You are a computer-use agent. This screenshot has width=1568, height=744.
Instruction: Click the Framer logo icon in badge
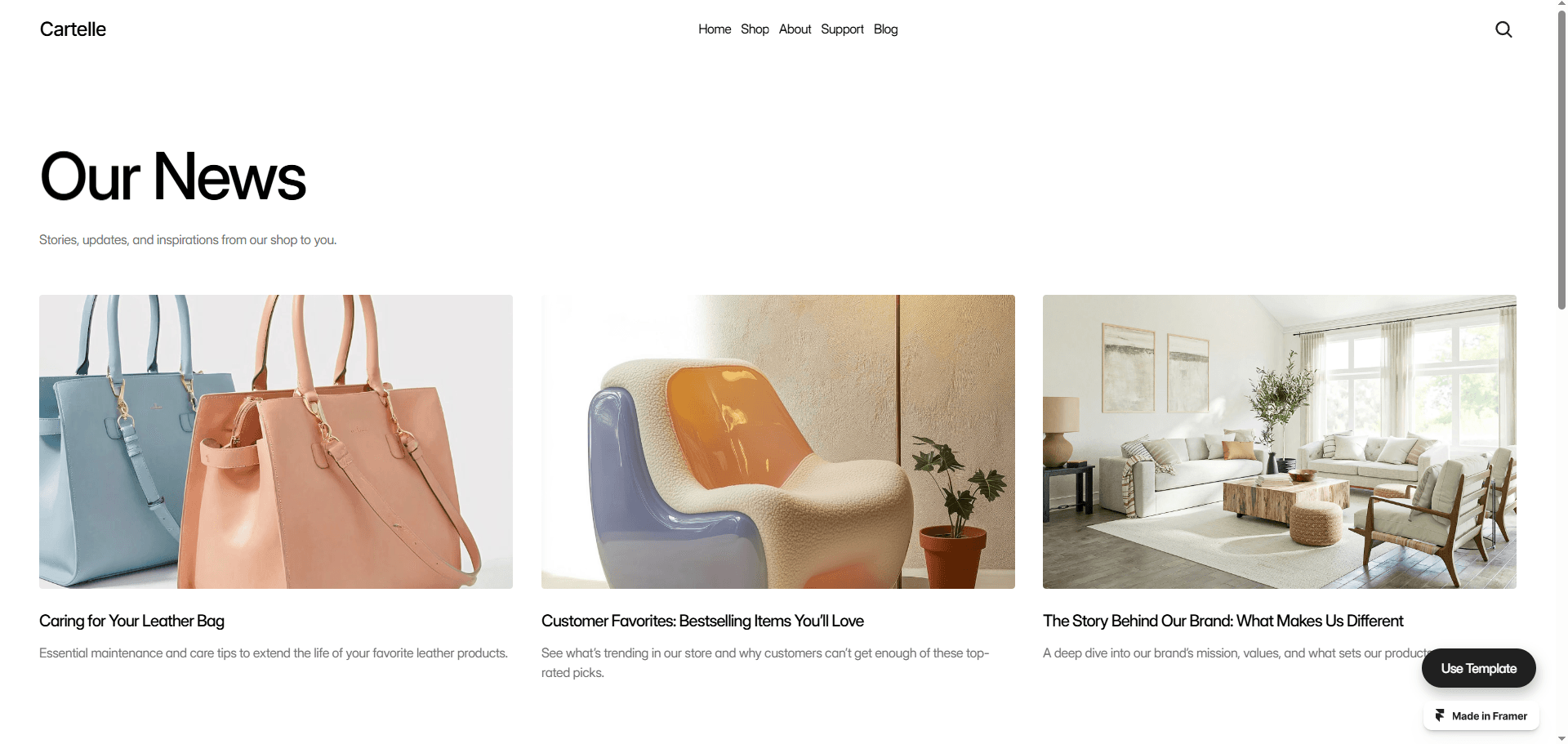(1440, 715)
